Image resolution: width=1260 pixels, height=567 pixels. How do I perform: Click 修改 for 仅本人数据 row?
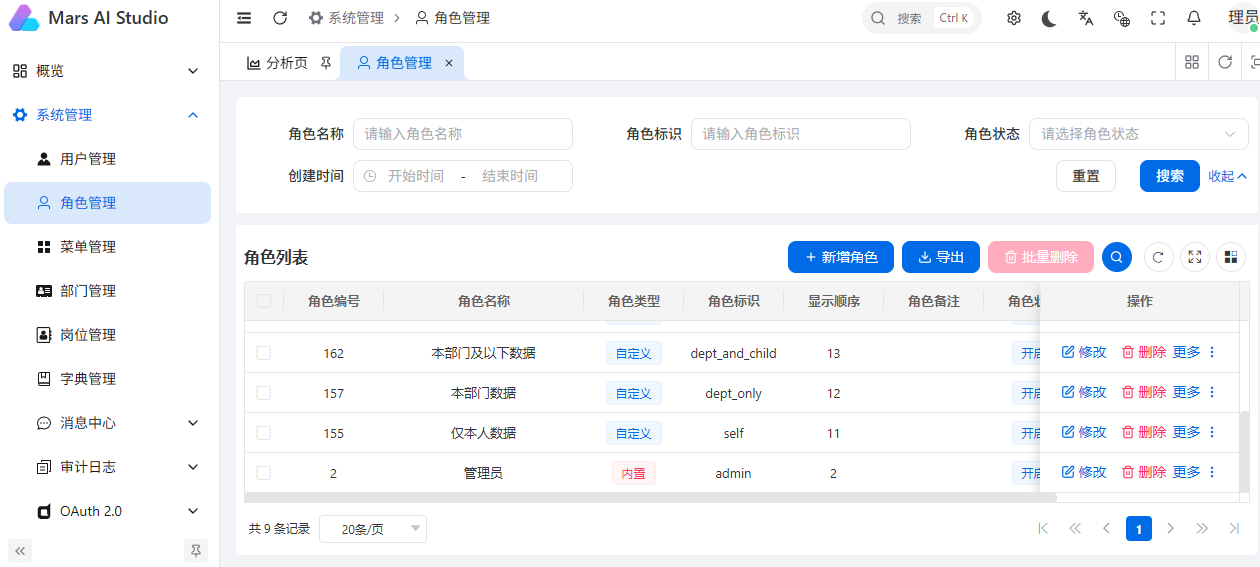click(x=1084, y=432)
